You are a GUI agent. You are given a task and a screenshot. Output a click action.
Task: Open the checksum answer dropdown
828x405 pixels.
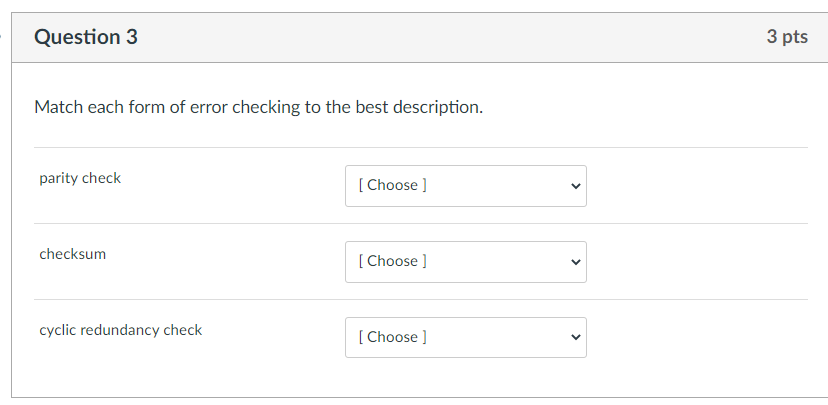pos(465,262)
